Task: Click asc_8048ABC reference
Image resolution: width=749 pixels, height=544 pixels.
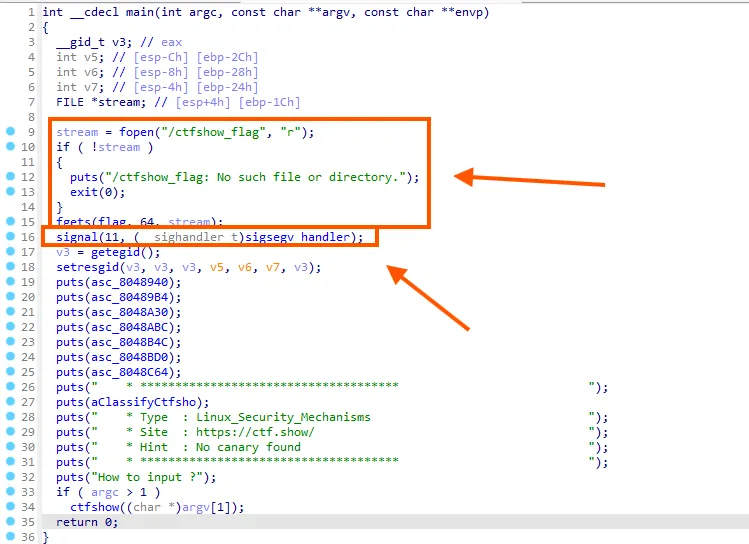Action: tap(129, 328)
